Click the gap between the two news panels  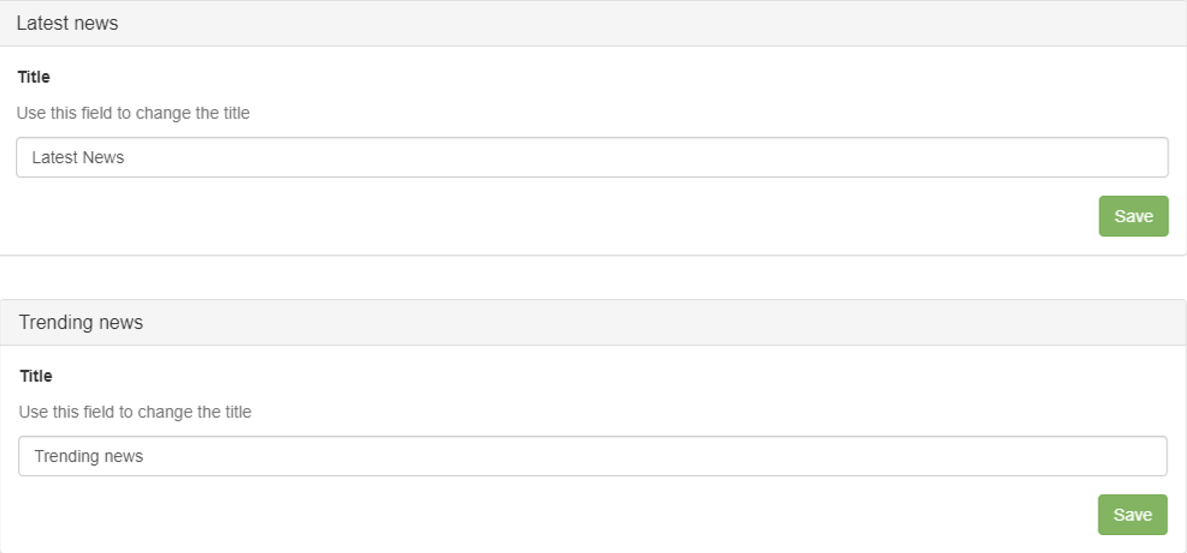point(593,277)
